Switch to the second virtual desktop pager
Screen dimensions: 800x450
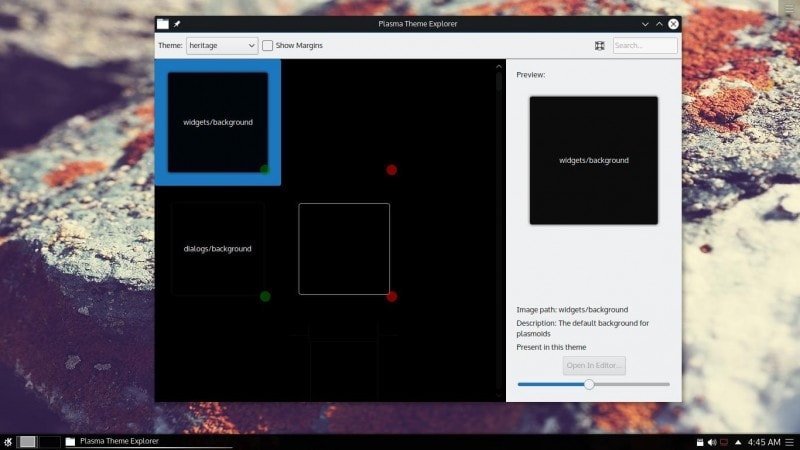[49, 442]
